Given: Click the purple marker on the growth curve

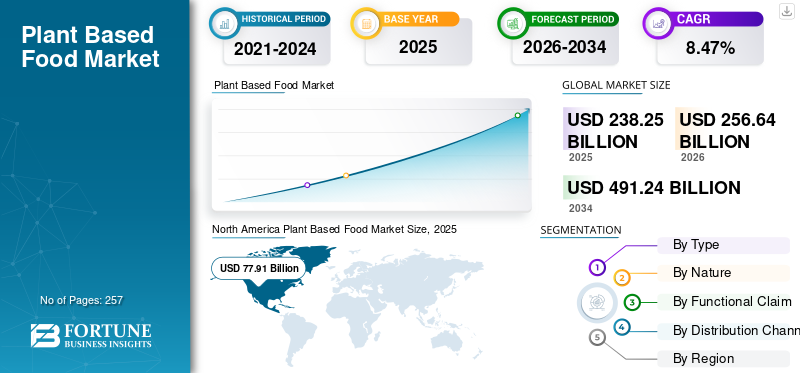Looking at the screenshot, I should click(307, 185).
